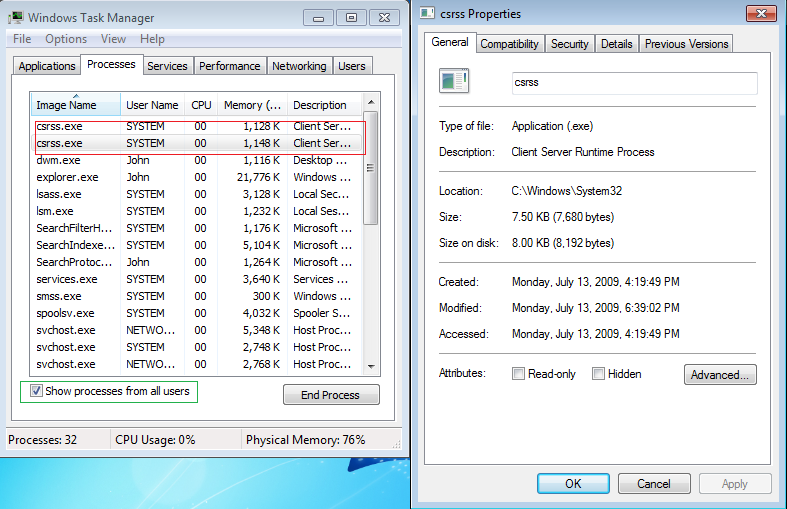Click the Apply button in csrss Properties

(x=735, y=484)
